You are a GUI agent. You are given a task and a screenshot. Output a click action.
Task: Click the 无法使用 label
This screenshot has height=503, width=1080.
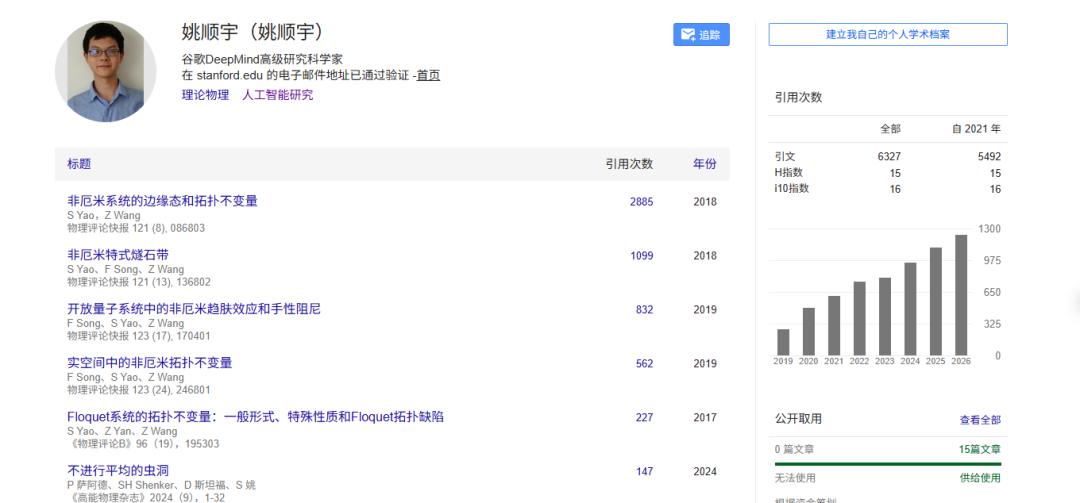point(795,478)
